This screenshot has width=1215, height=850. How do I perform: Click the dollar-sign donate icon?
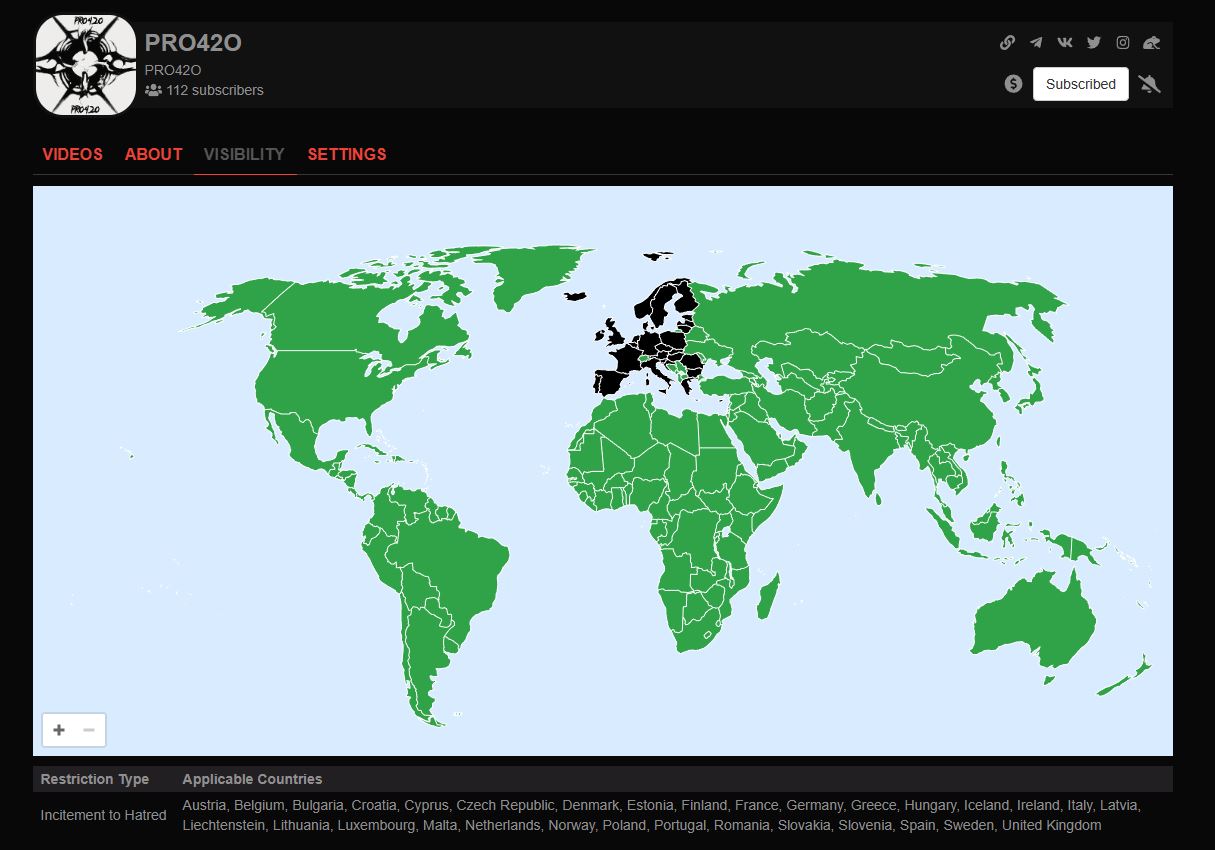1013,84
